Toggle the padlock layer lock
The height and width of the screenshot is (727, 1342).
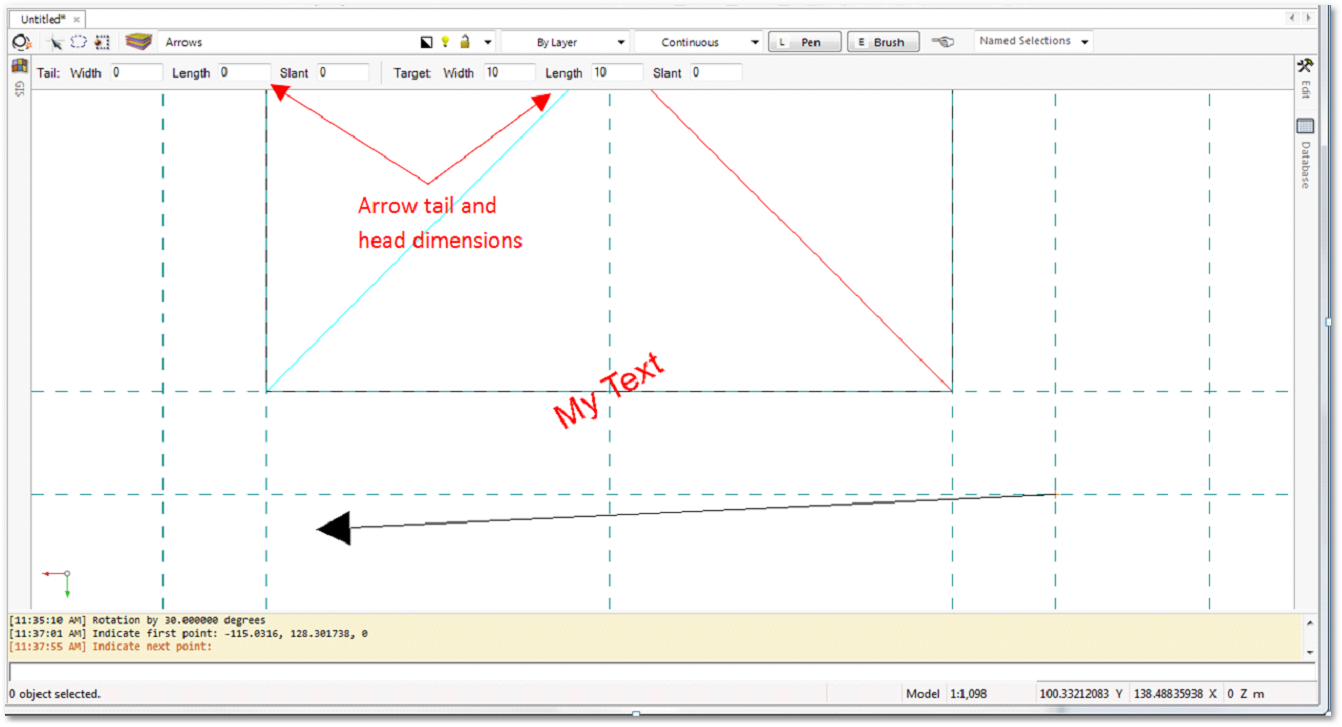point(465,42)
